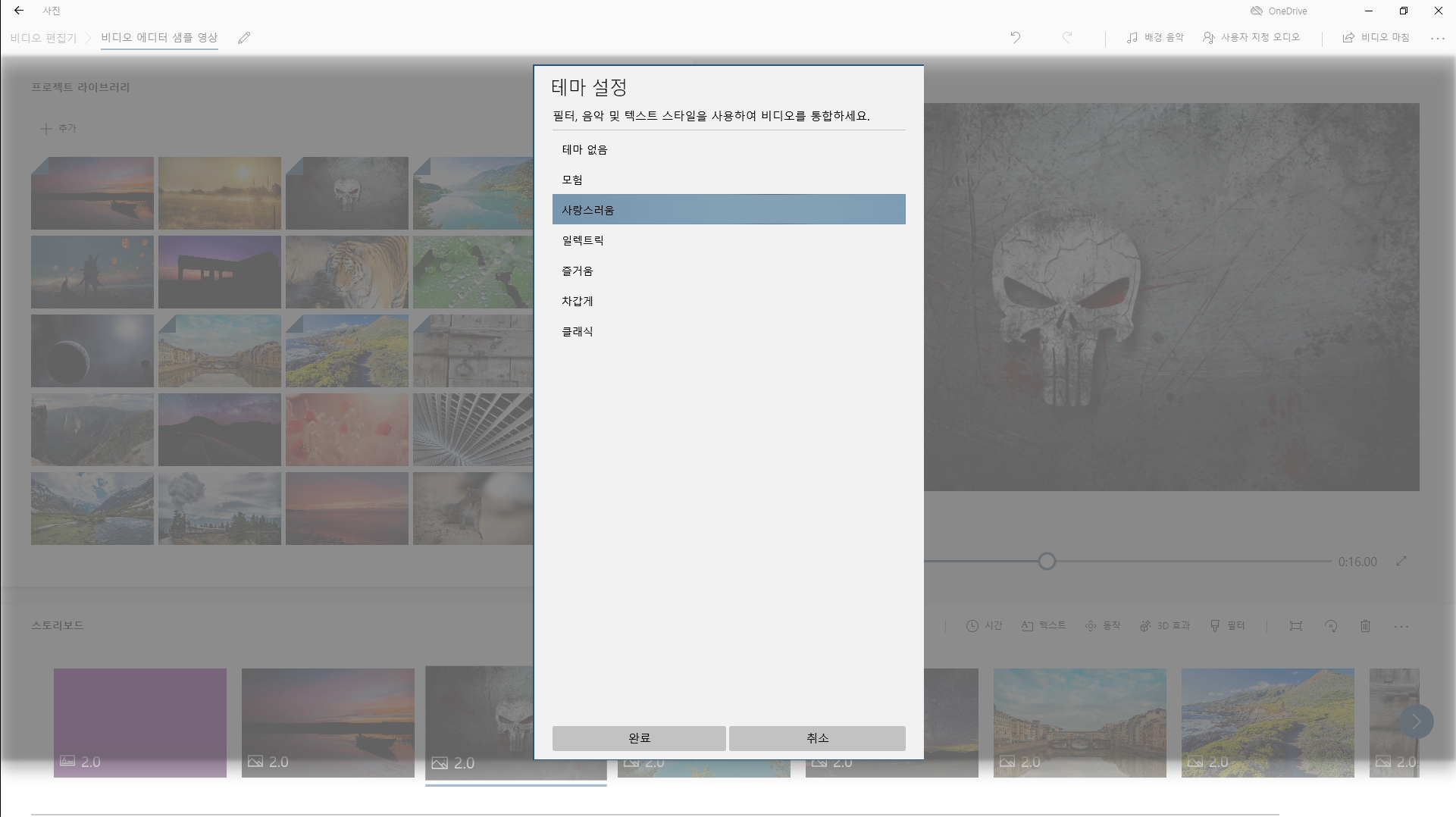
Task: Click the storyboard 필터 tool
Action: coord(1227,626)
